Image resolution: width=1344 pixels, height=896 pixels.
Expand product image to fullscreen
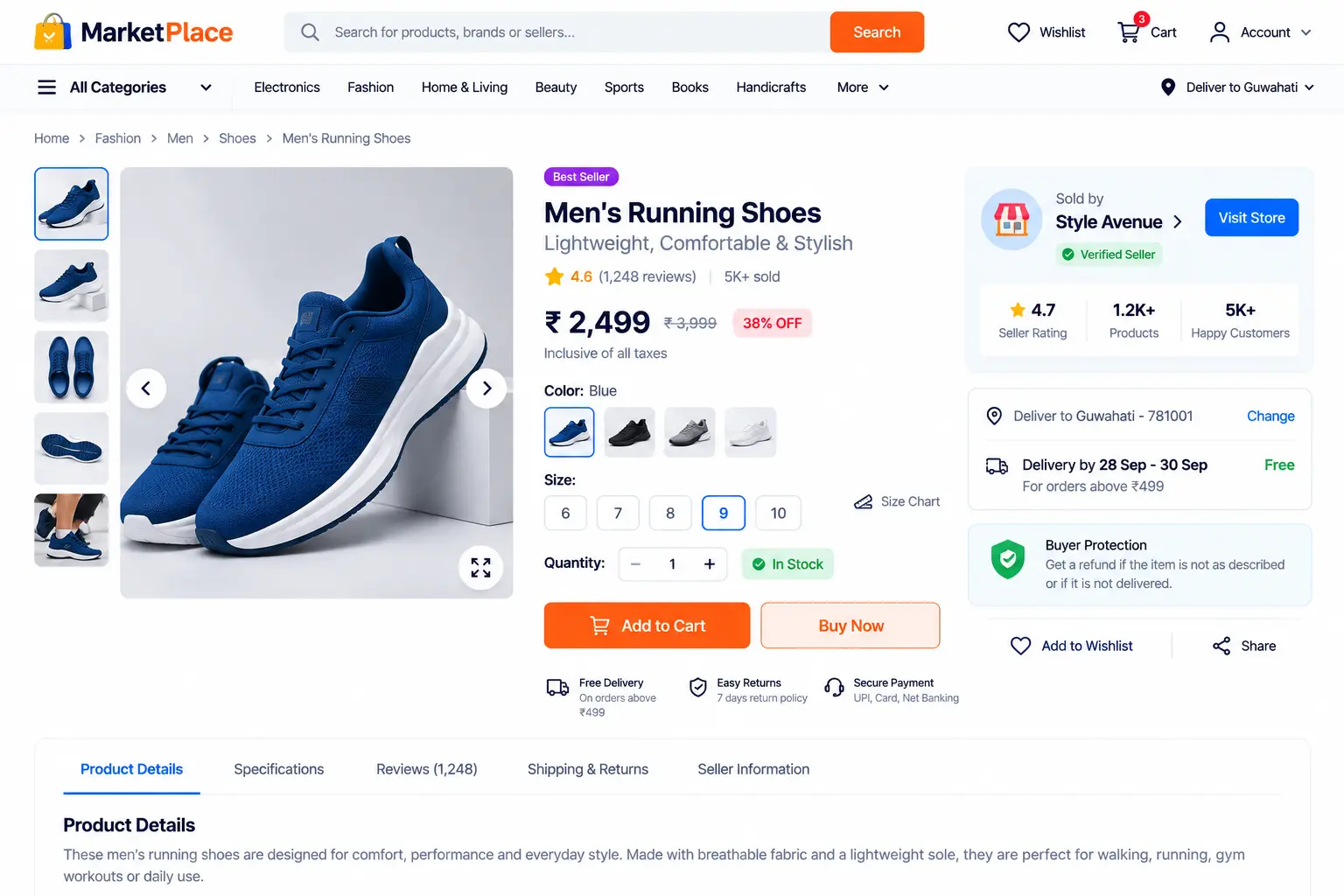click(480, 567)
